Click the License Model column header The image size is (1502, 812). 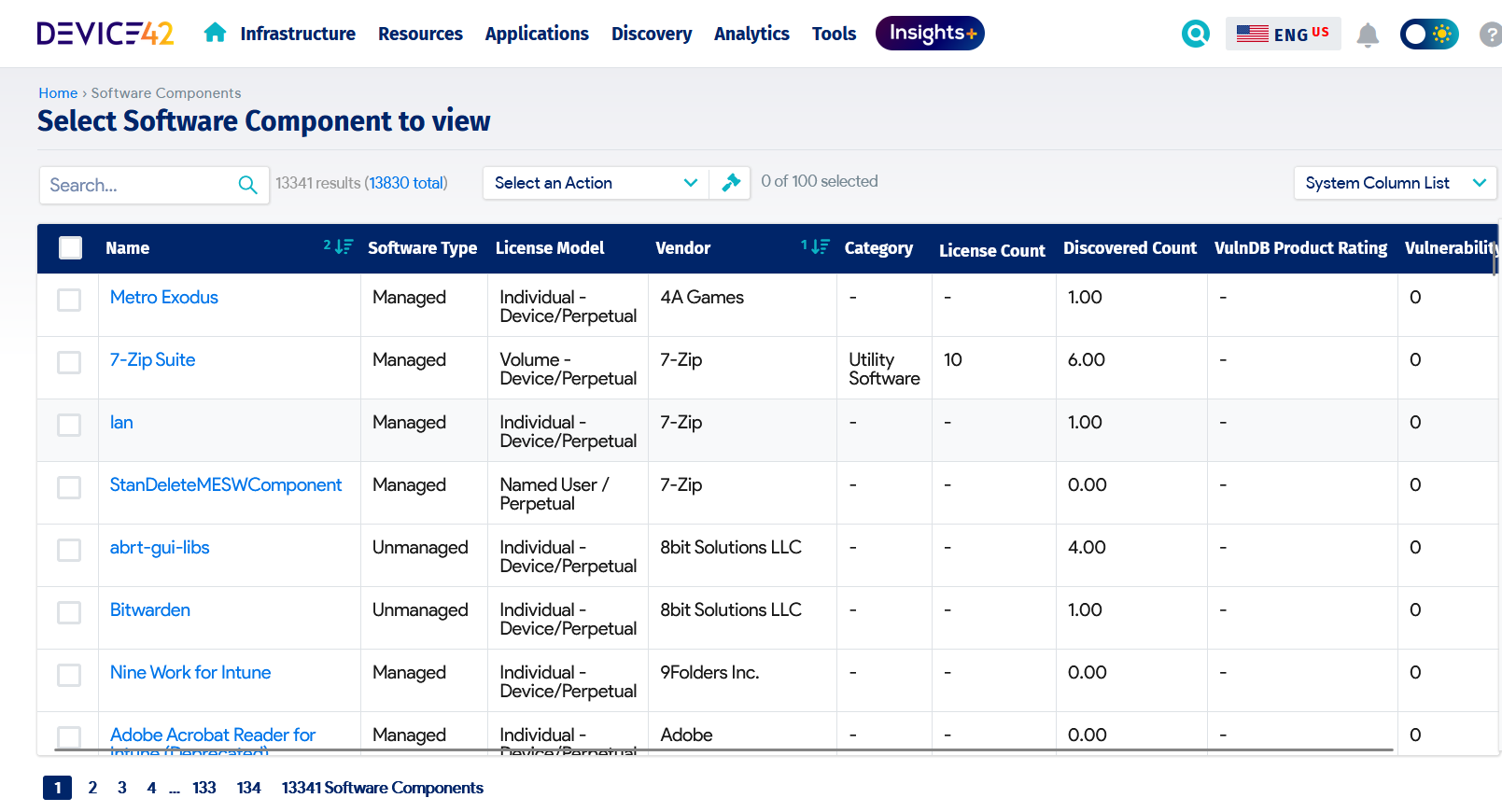(x=550, y=247)
